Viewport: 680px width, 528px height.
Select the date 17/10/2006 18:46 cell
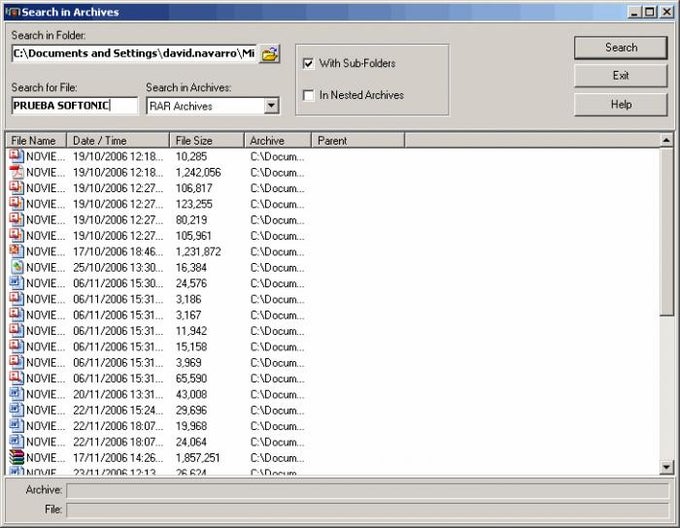[x=118, y=251]
